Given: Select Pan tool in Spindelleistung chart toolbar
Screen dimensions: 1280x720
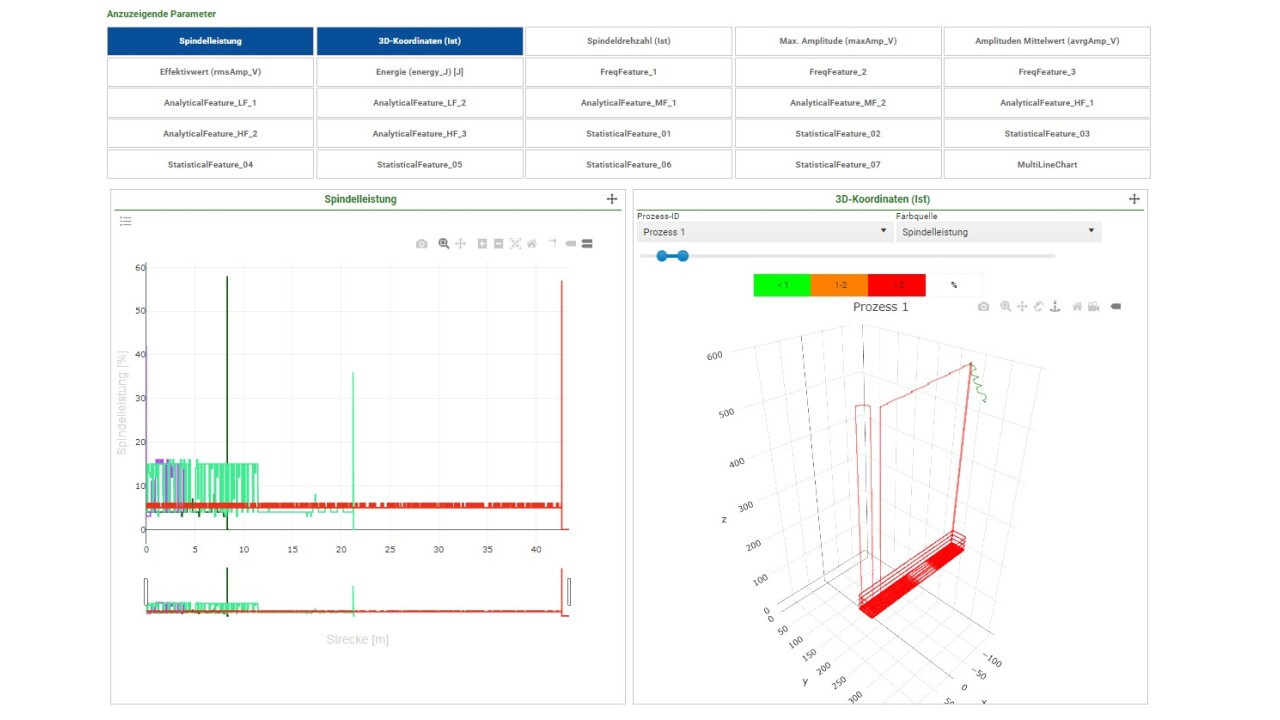Looking at the screenshot, I should (x=460, y=244).
